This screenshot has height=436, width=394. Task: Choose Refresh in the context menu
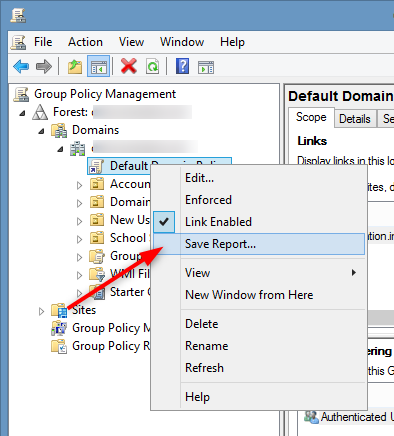point(204,368)
